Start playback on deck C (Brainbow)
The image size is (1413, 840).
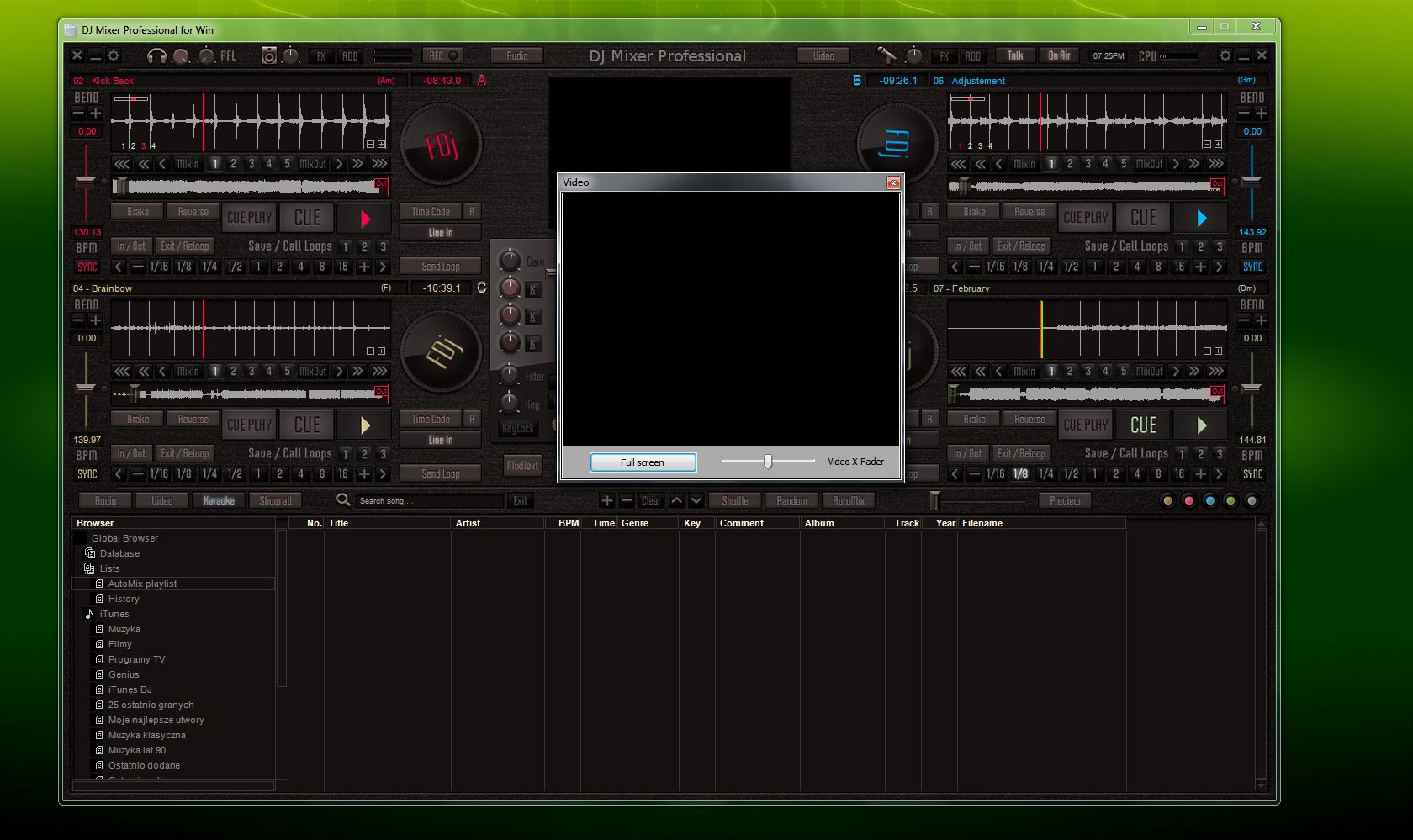[365, 425]
